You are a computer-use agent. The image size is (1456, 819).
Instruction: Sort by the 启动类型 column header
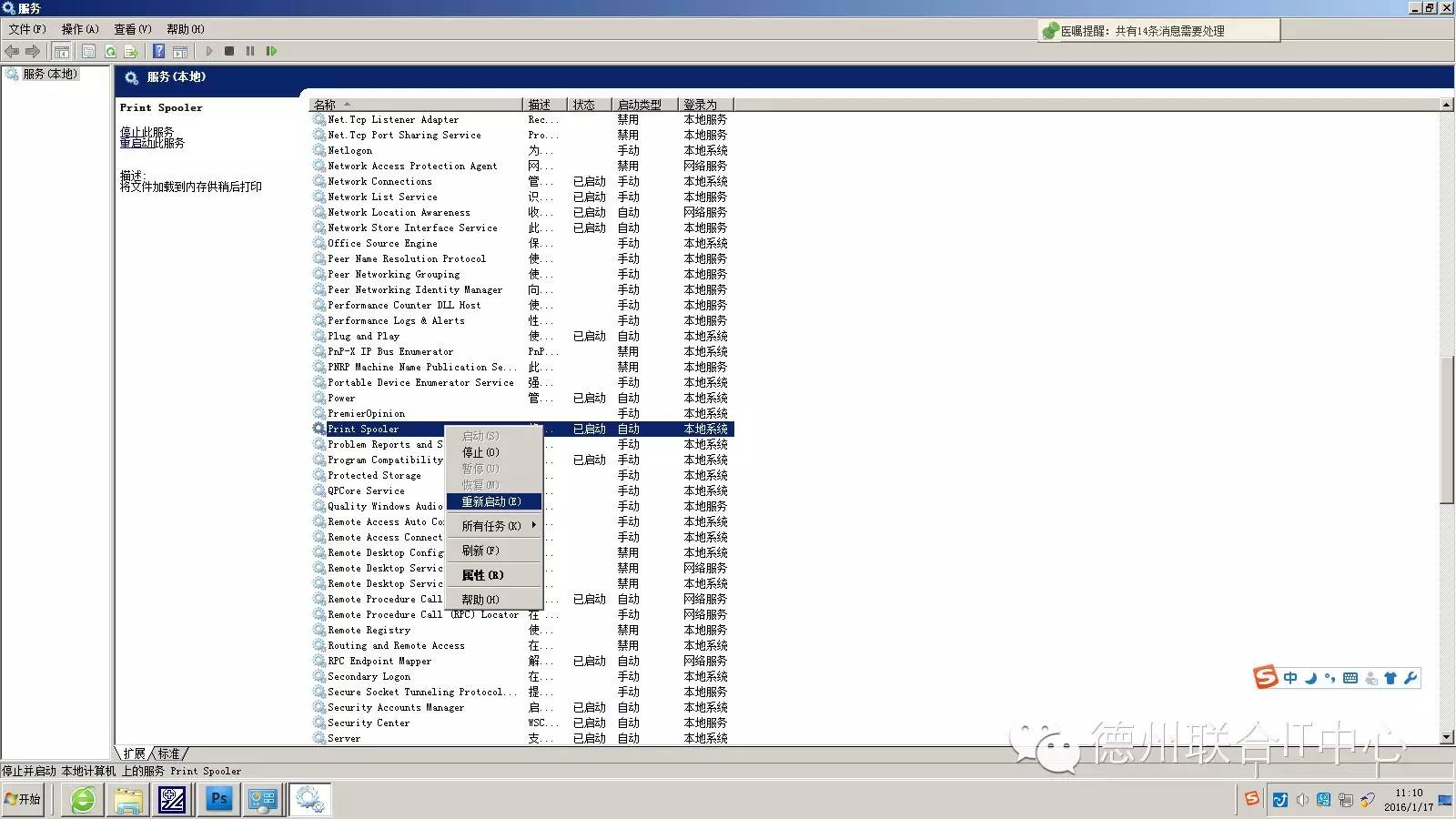pos(645,105)
